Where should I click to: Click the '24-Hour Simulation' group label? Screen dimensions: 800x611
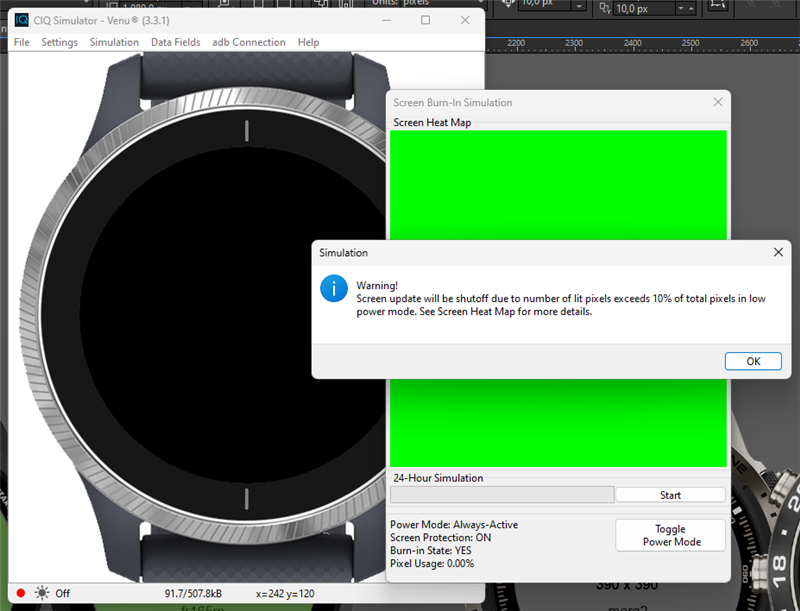[x=438, y=478]
